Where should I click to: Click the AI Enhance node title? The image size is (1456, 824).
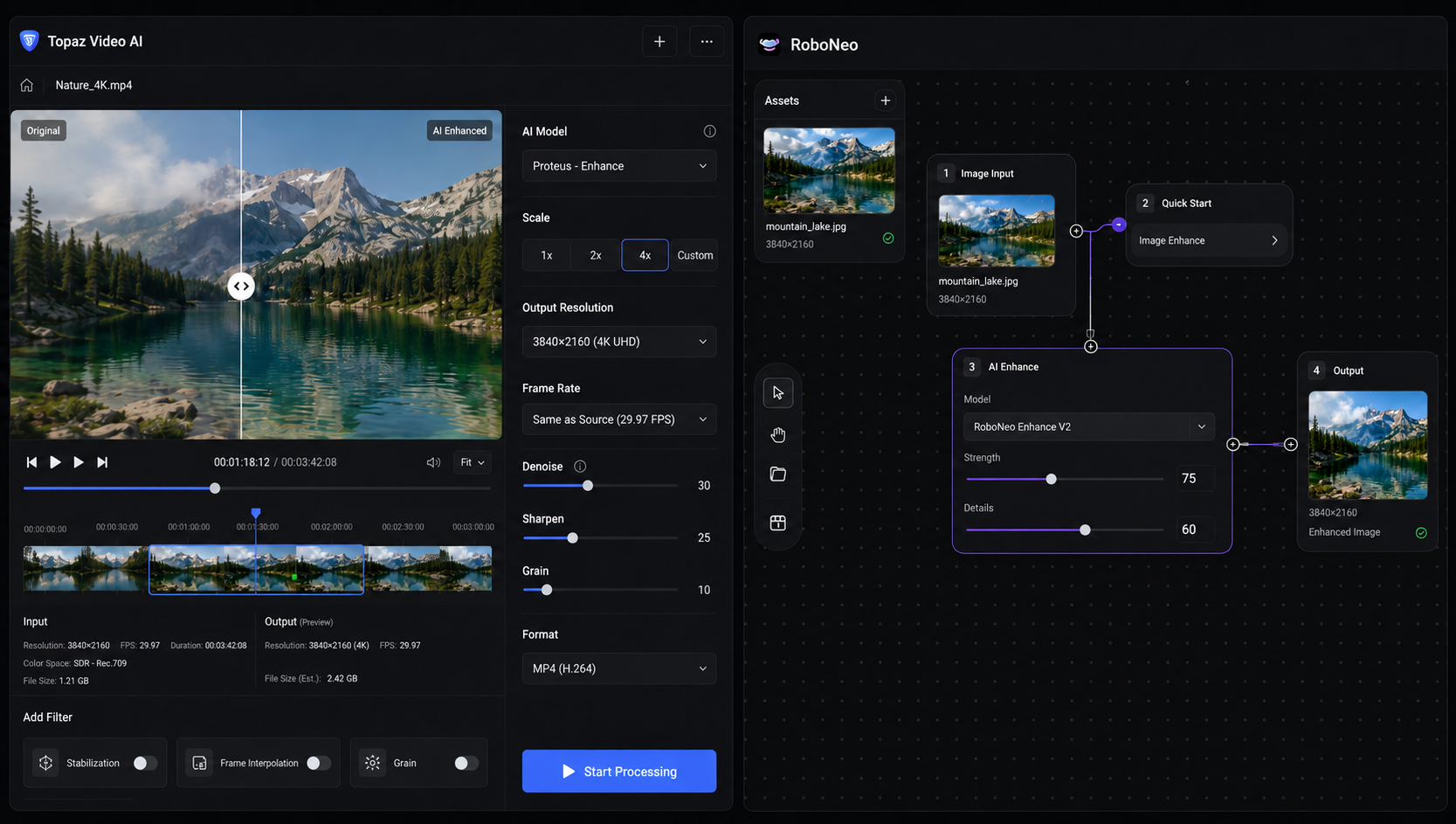(1013, 367)
